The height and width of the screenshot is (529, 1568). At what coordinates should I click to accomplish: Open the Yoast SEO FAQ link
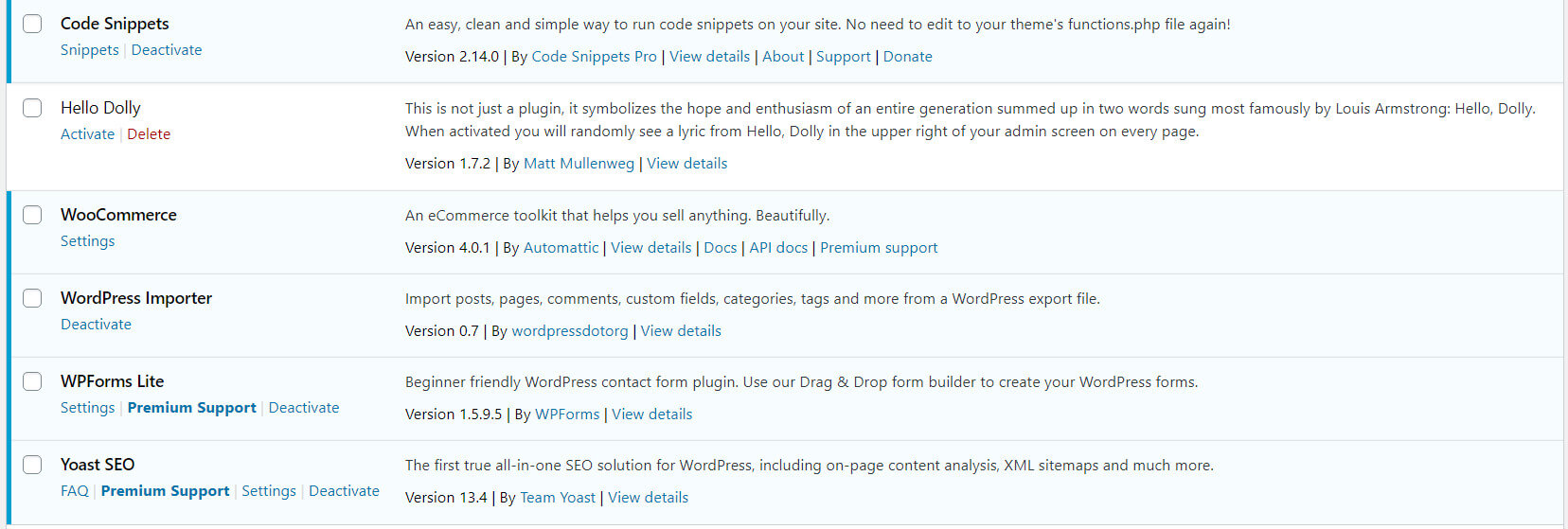pyautogui.click(x=75, y=491)
